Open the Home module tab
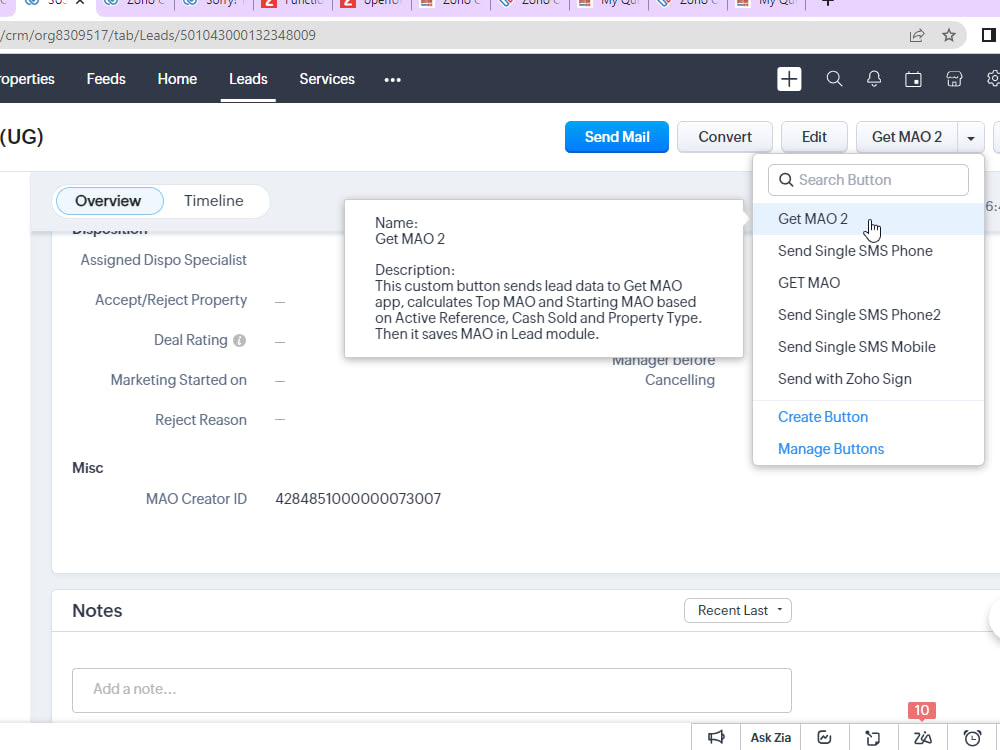1000x750 pixels. [177, 79]
